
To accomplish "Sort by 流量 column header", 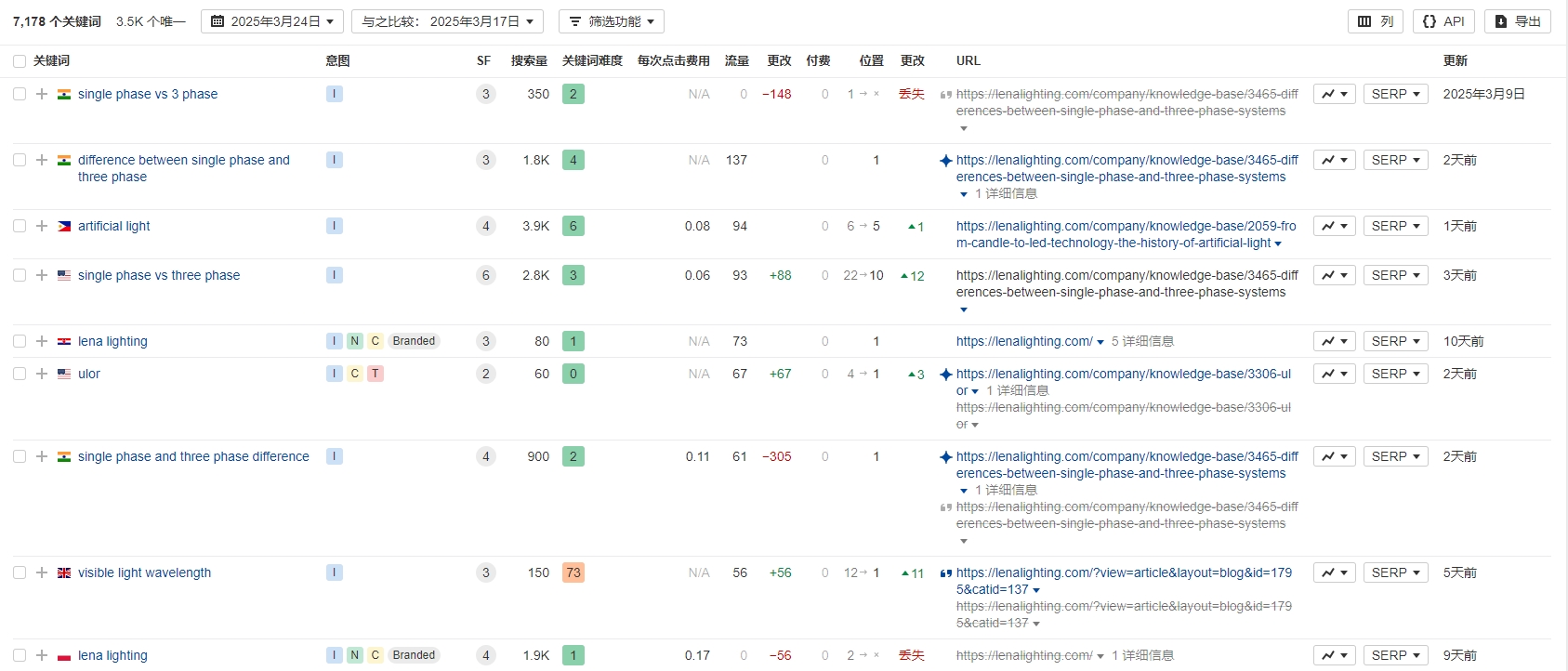I will pos(736,60).
